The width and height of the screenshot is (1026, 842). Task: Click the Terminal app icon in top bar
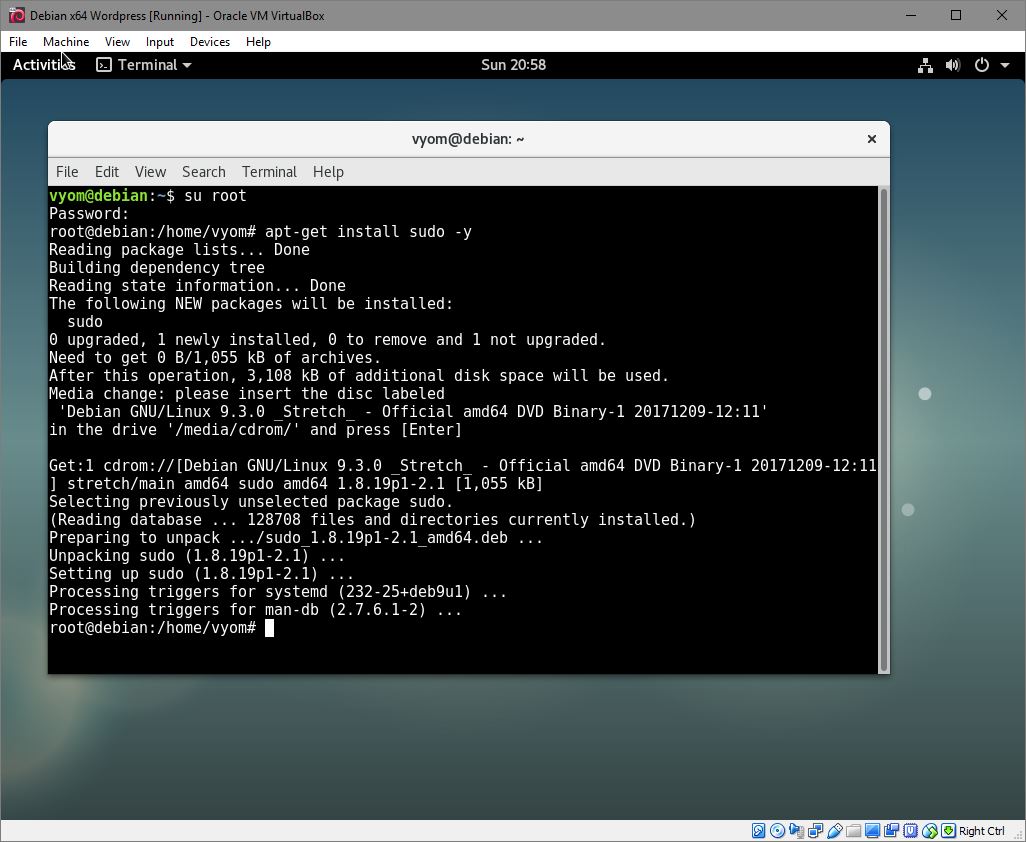pyautogui.click(x=103, y=65)
